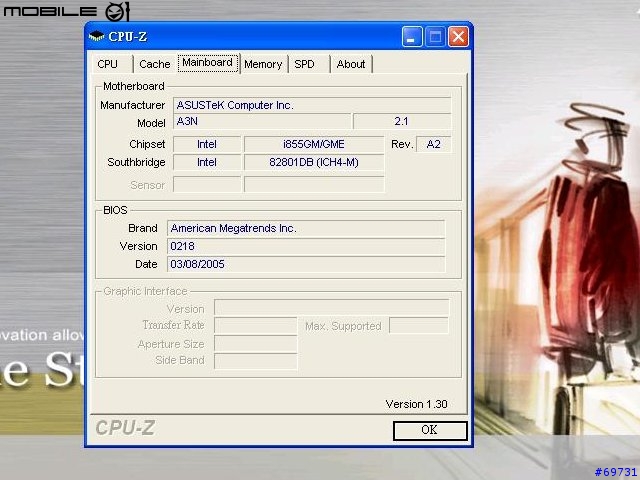Open the Cache tab

pos(154,64)
